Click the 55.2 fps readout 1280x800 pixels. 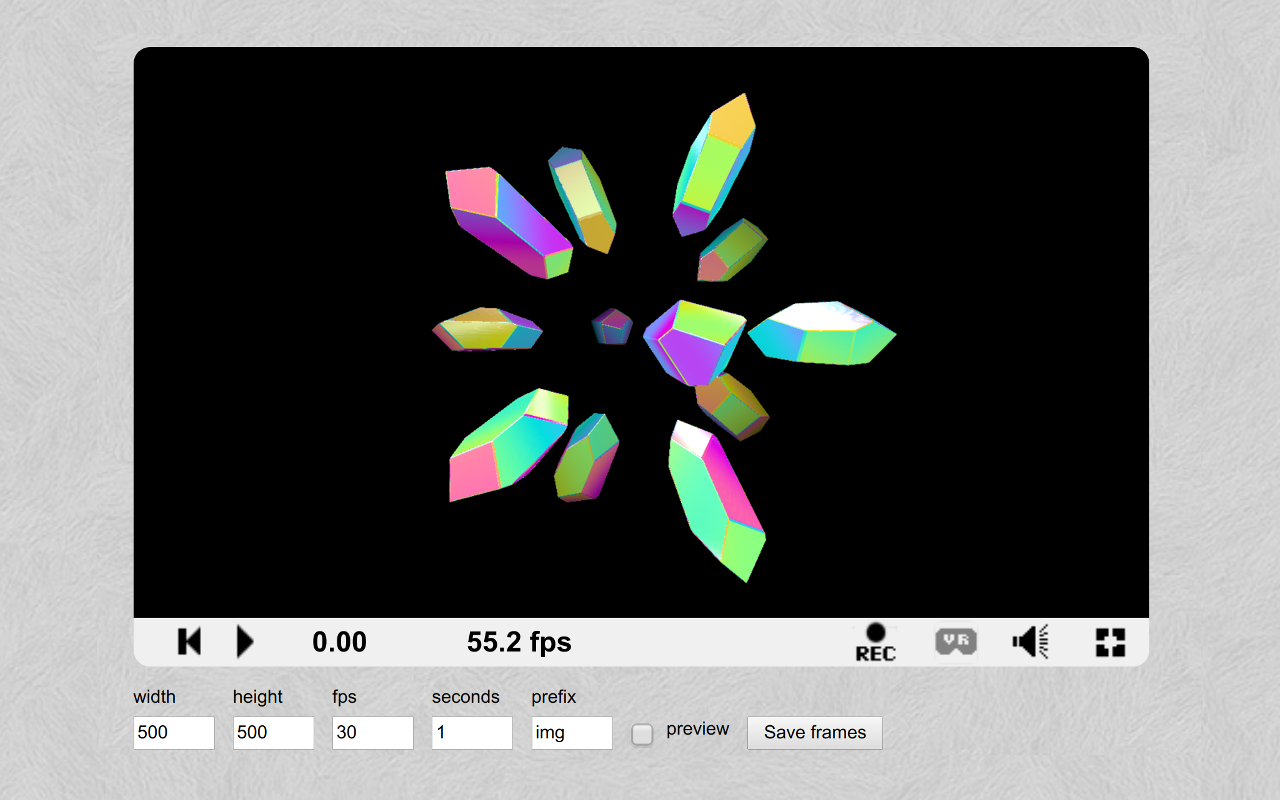520,641
